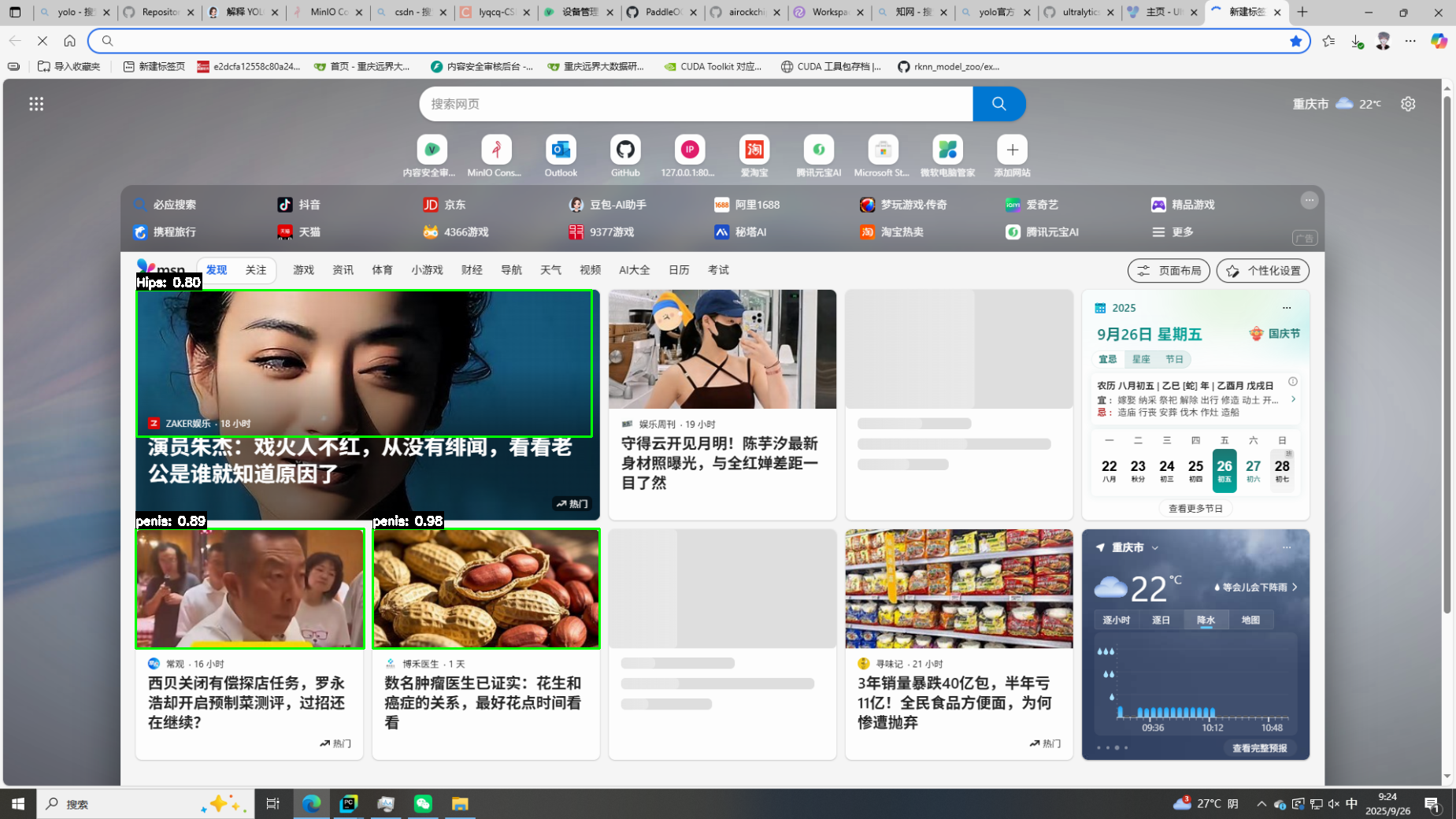1456x819 pixels.
Task: Click the 页面布局 button
Action: [1169, 271]
